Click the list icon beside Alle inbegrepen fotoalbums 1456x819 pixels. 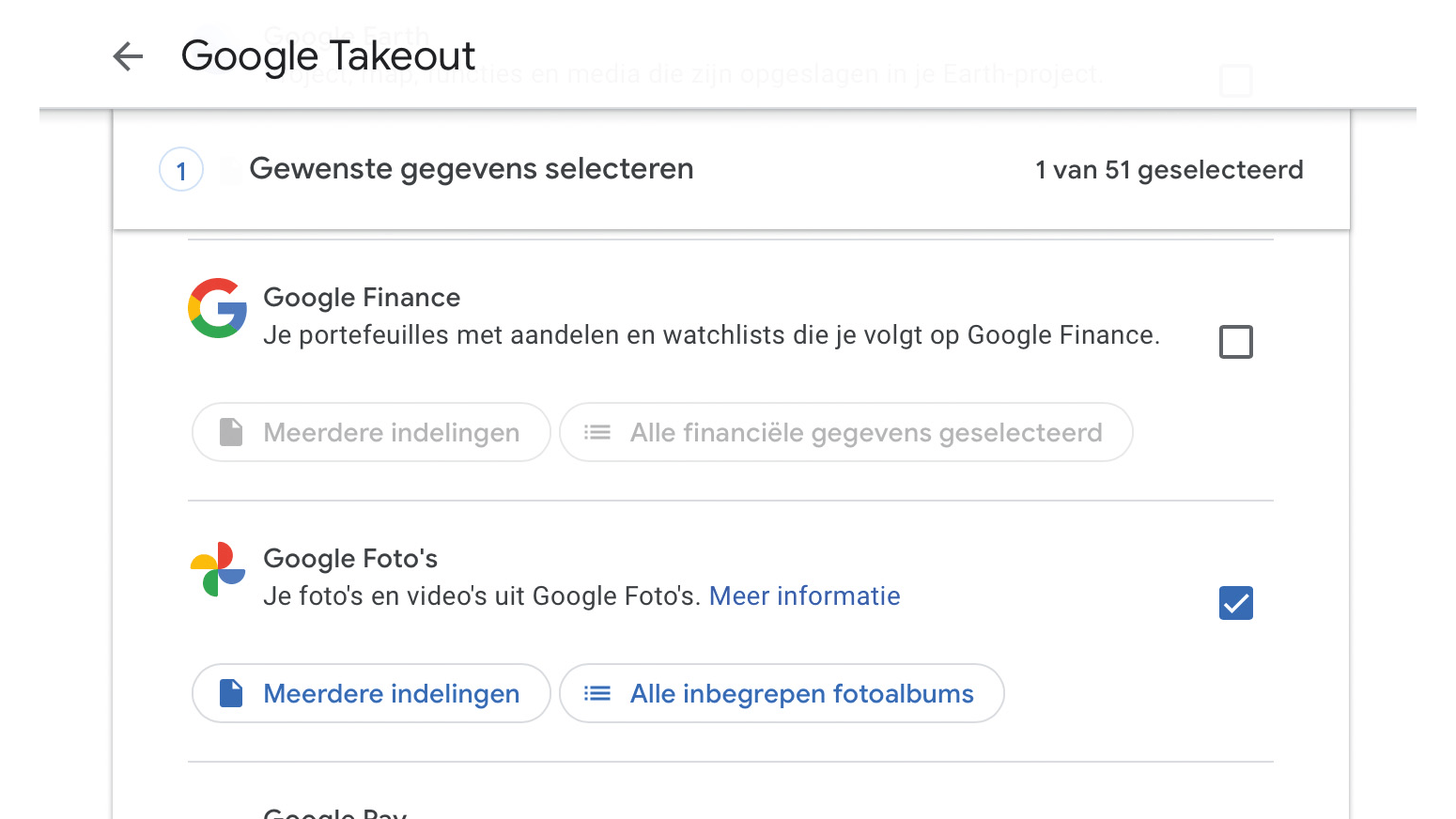click(597, 693)
